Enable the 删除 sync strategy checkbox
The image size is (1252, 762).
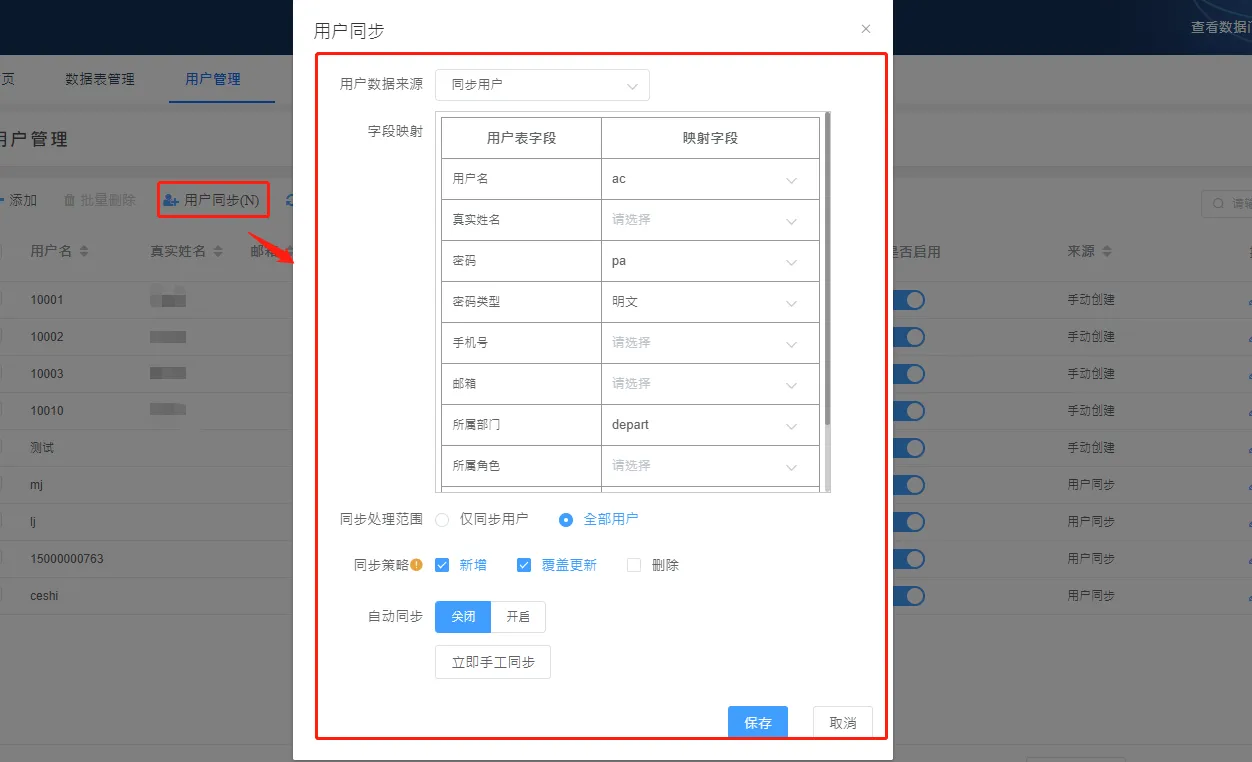[x=634, y=565]
